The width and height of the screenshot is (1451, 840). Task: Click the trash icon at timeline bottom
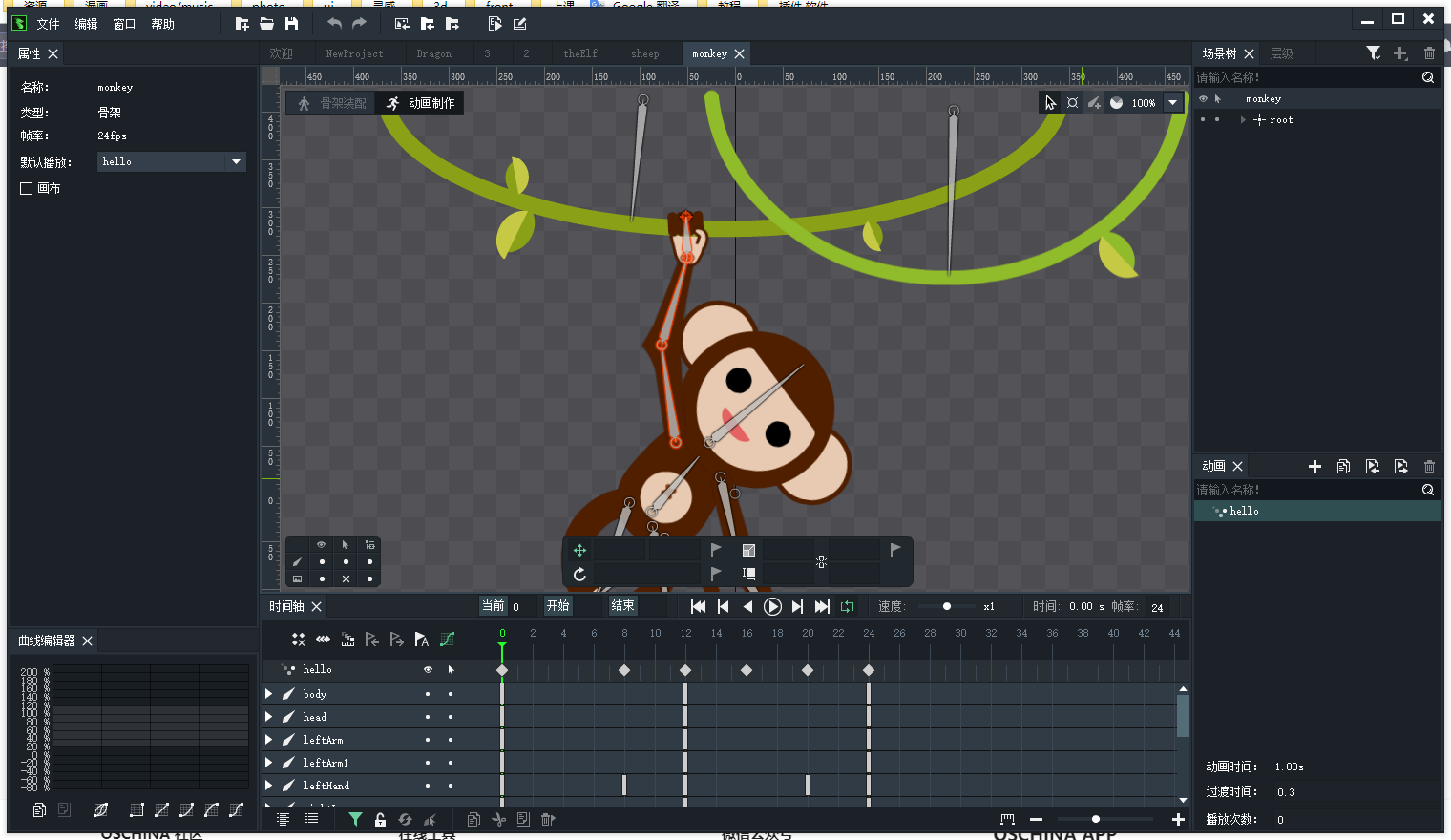548,819
